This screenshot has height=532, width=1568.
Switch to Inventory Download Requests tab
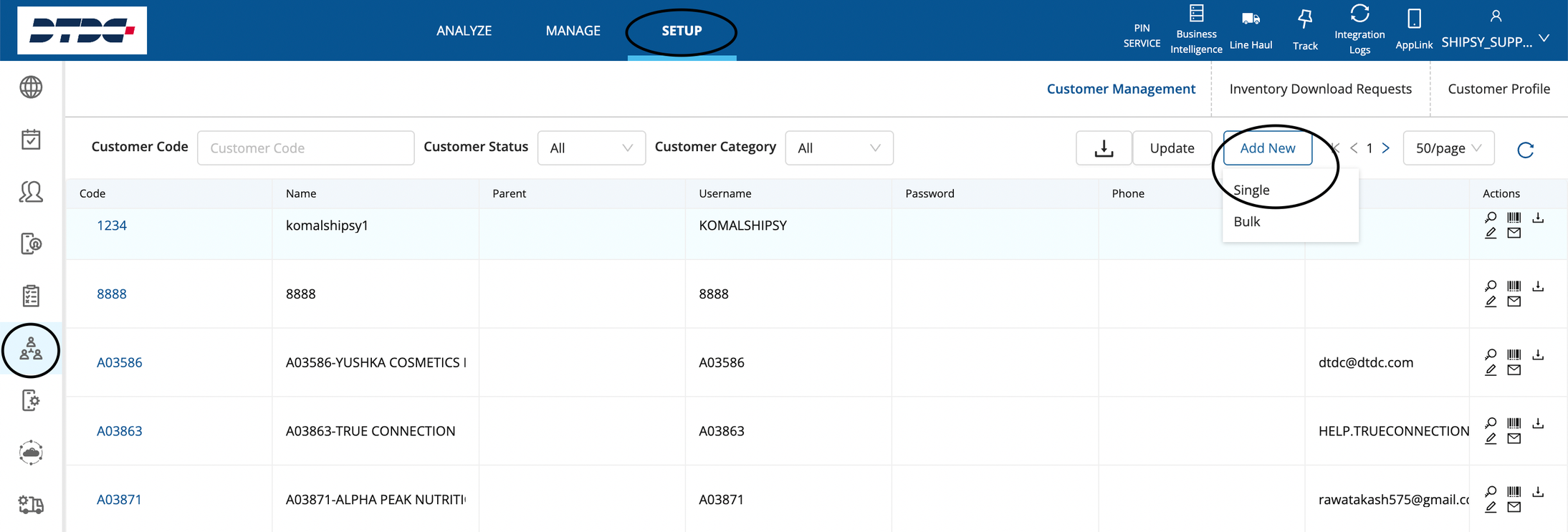click(x=1320, y=89)
